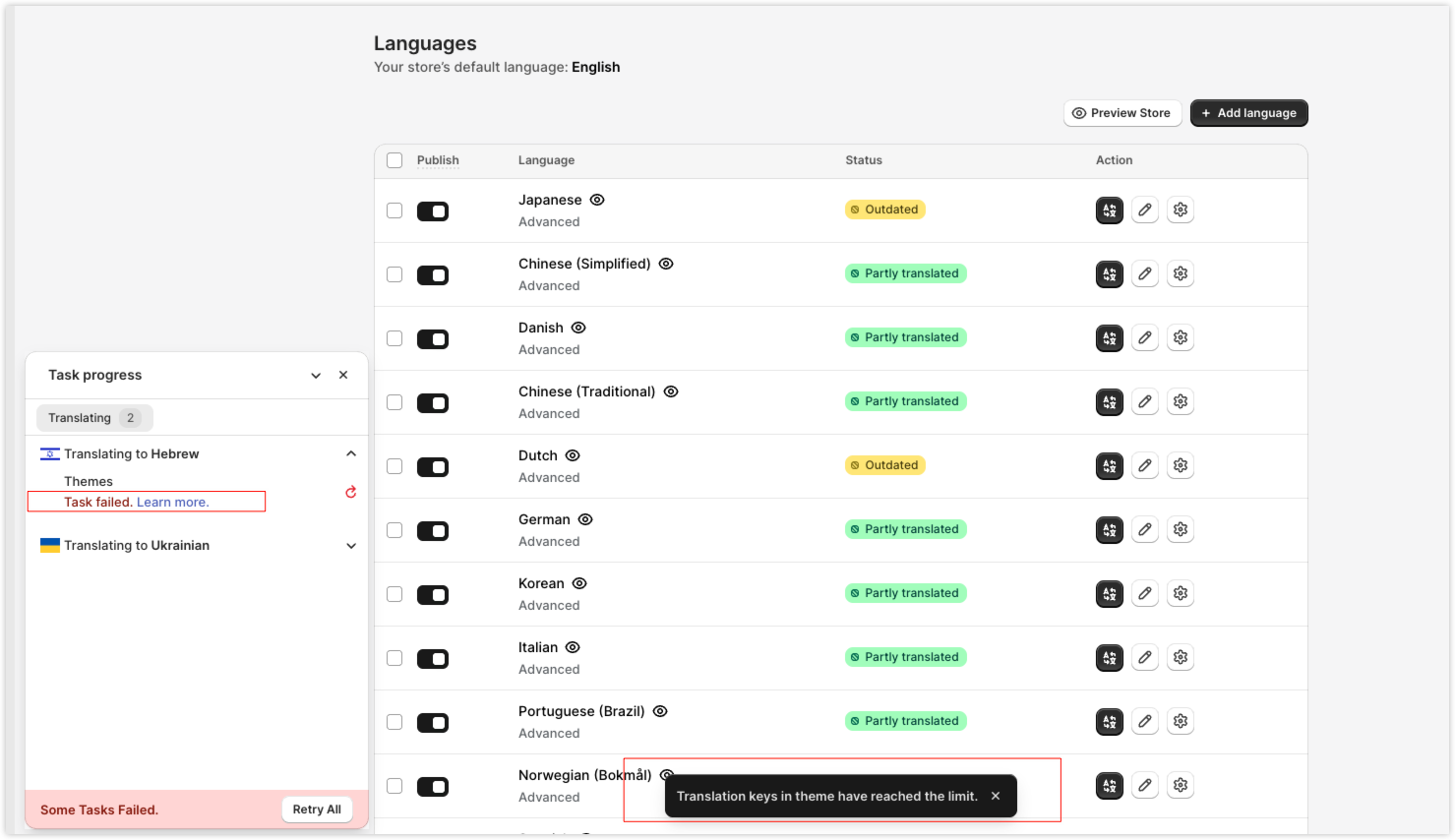Click the edit pencil icon for Danish
Image resolution: width=1455 pixels, height=840 pixels.
pyautogui.click(x=1145, y=338)
